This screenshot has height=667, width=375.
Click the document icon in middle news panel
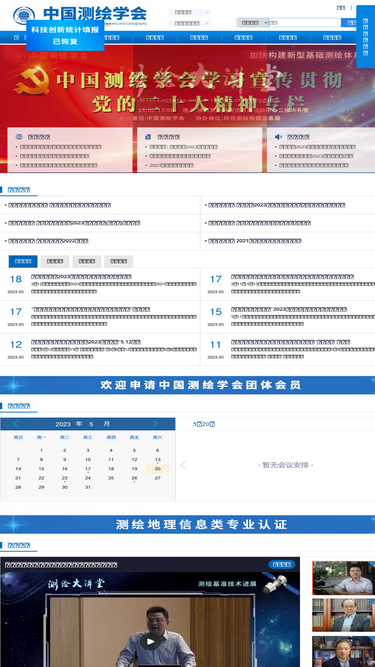[x=148, y=137]
